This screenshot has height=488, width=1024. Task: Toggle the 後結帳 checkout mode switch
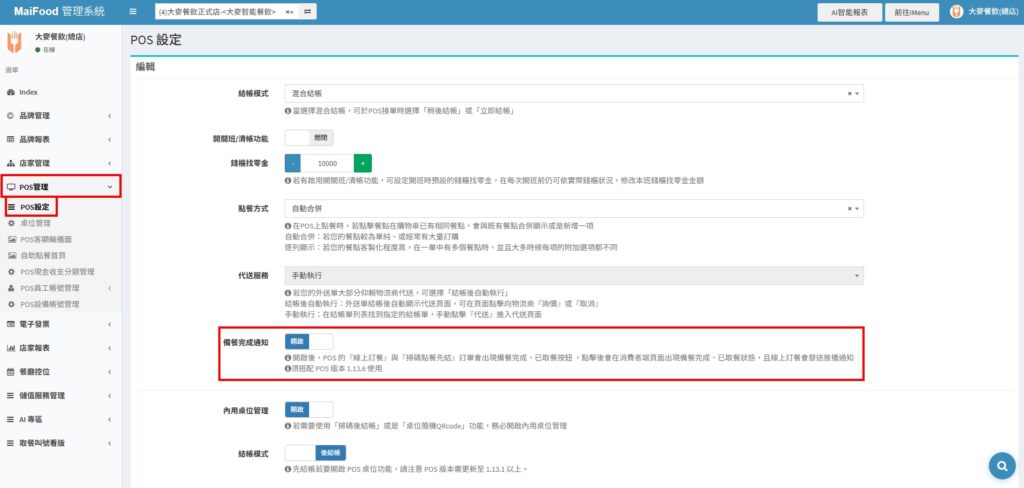[x=315, y=453]
